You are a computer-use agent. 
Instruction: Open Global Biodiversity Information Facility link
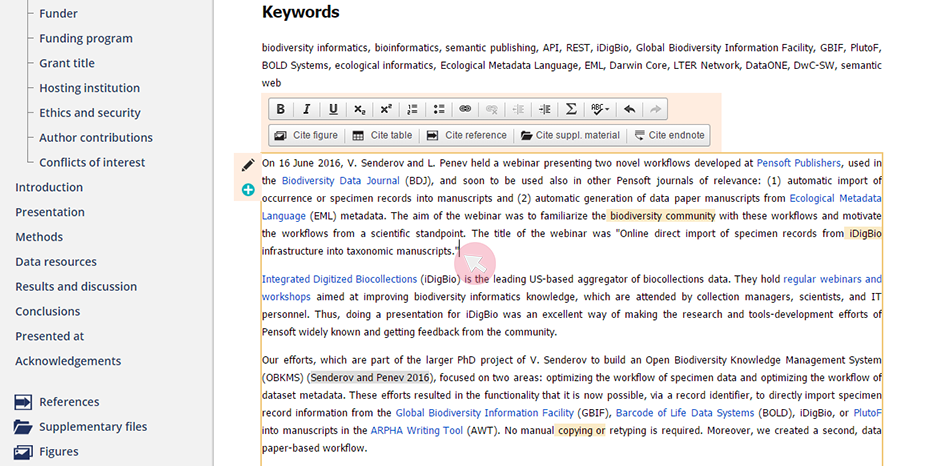[484, 413]
